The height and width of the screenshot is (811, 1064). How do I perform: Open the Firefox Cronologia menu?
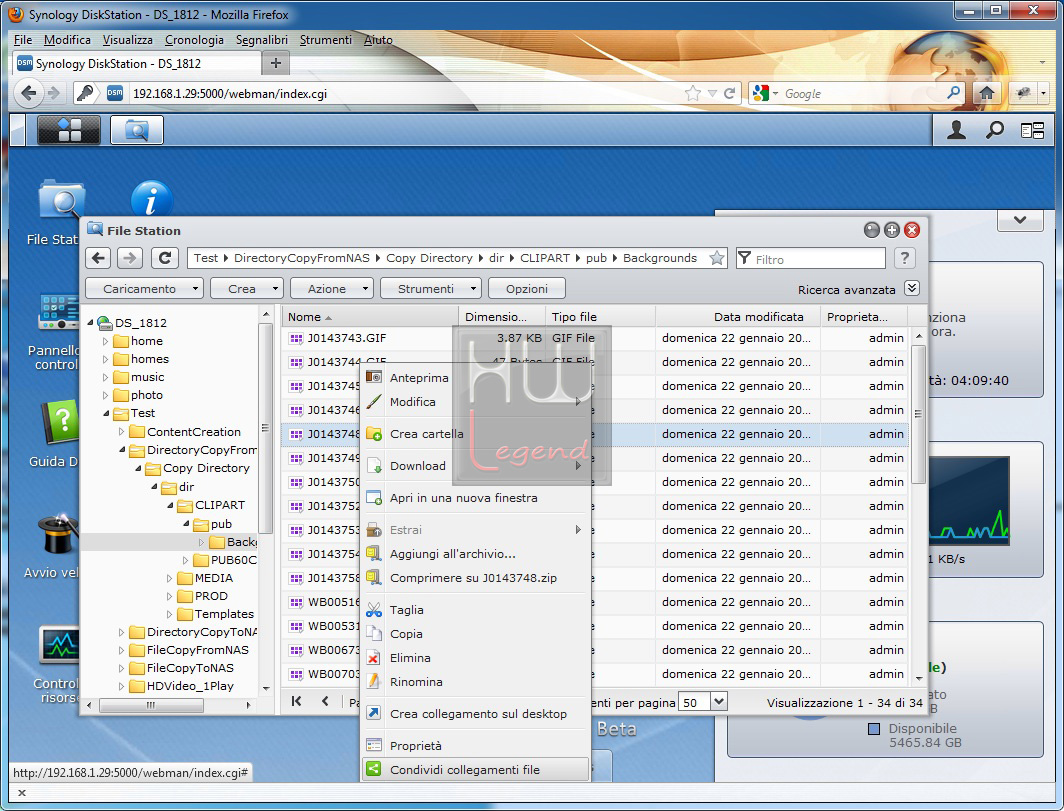[194, 40]
